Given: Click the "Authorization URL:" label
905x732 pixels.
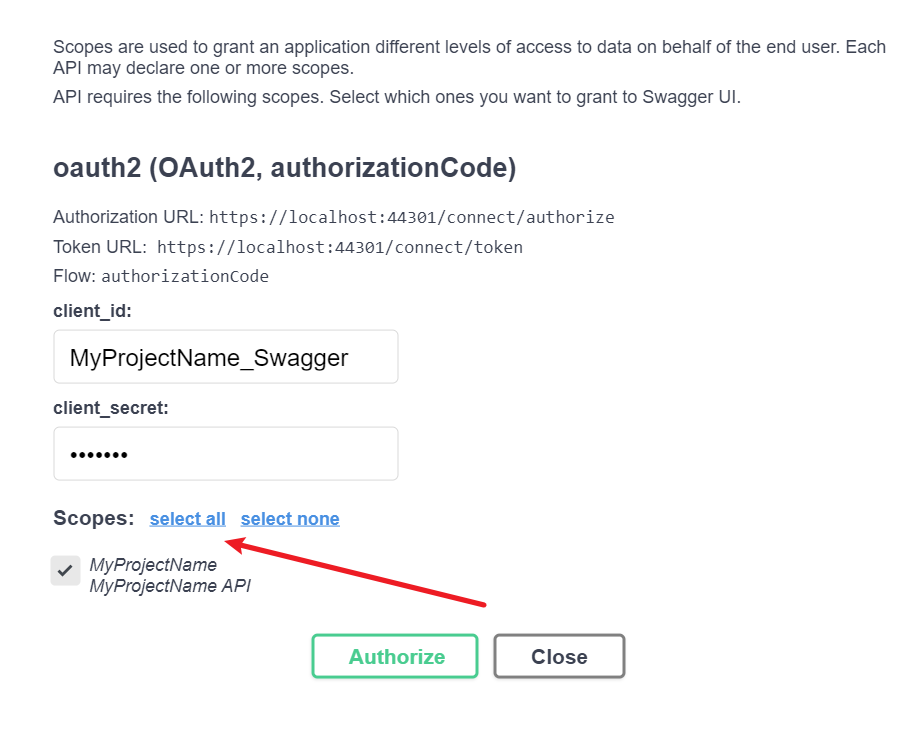Looking at the screenshot, I should [x=127, y=217].
